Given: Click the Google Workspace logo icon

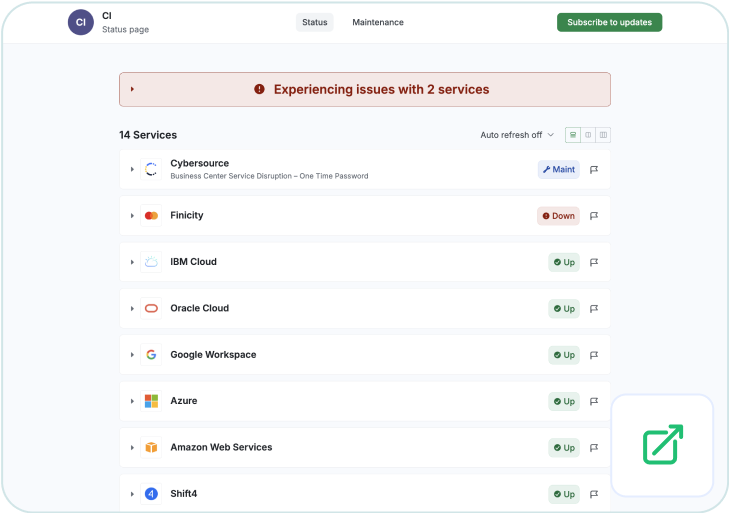Looking at the screenshot, I should pos(151,355).
